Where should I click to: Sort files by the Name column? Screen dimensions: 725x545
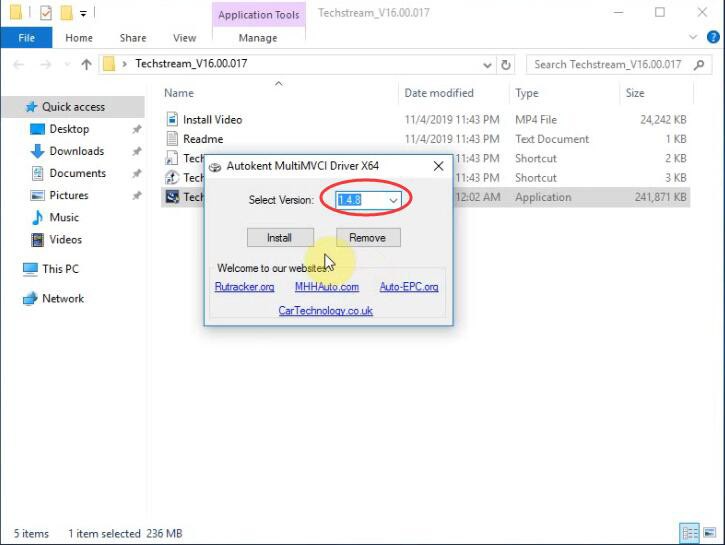[x=179, y=93]
